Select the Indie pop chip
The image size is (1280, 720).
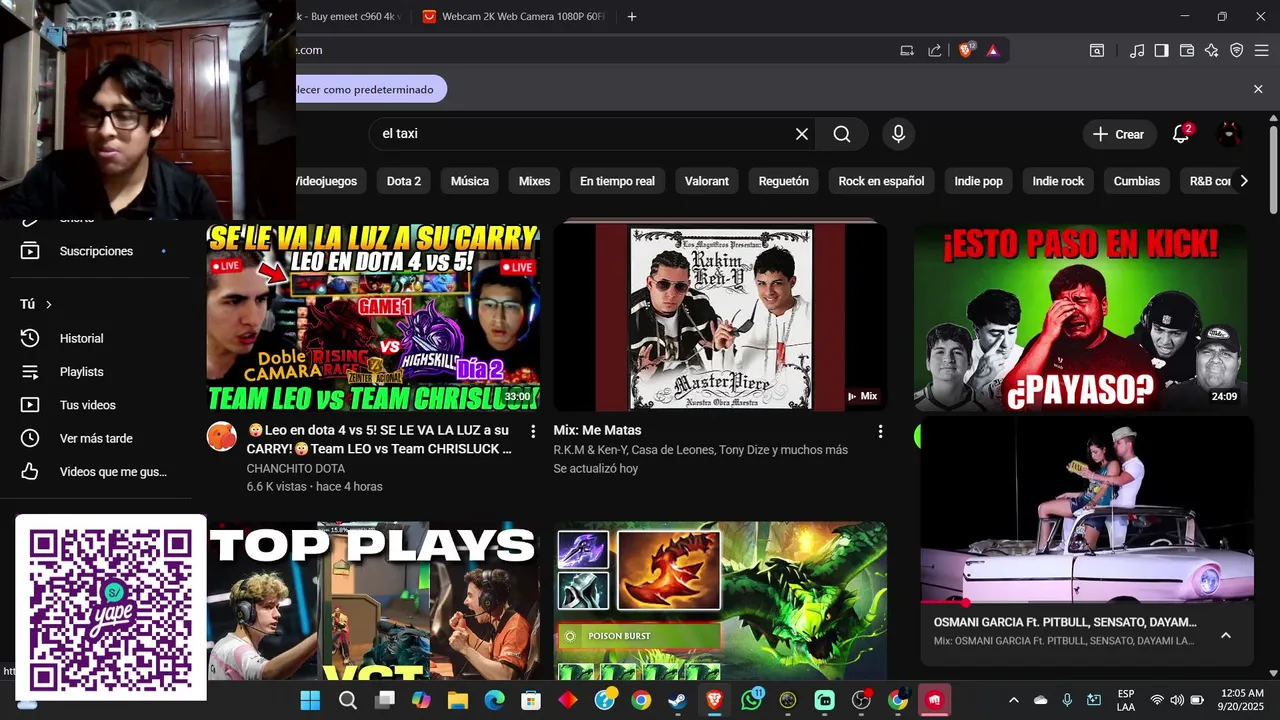tap(978, 181)
